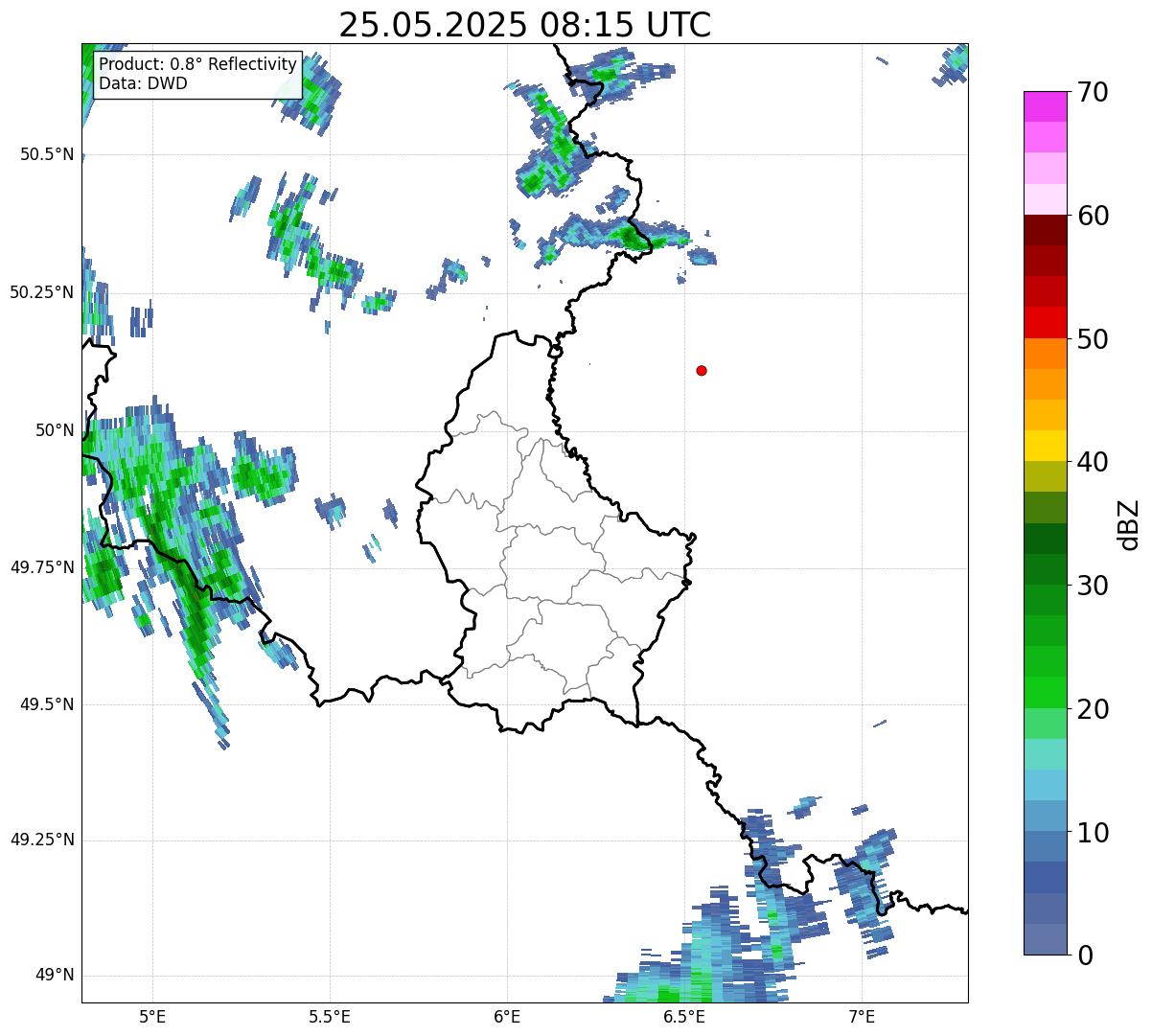Click the 50.5°N latitude label
This screenshot has height=1036, width=1152.
click(46, 154)
